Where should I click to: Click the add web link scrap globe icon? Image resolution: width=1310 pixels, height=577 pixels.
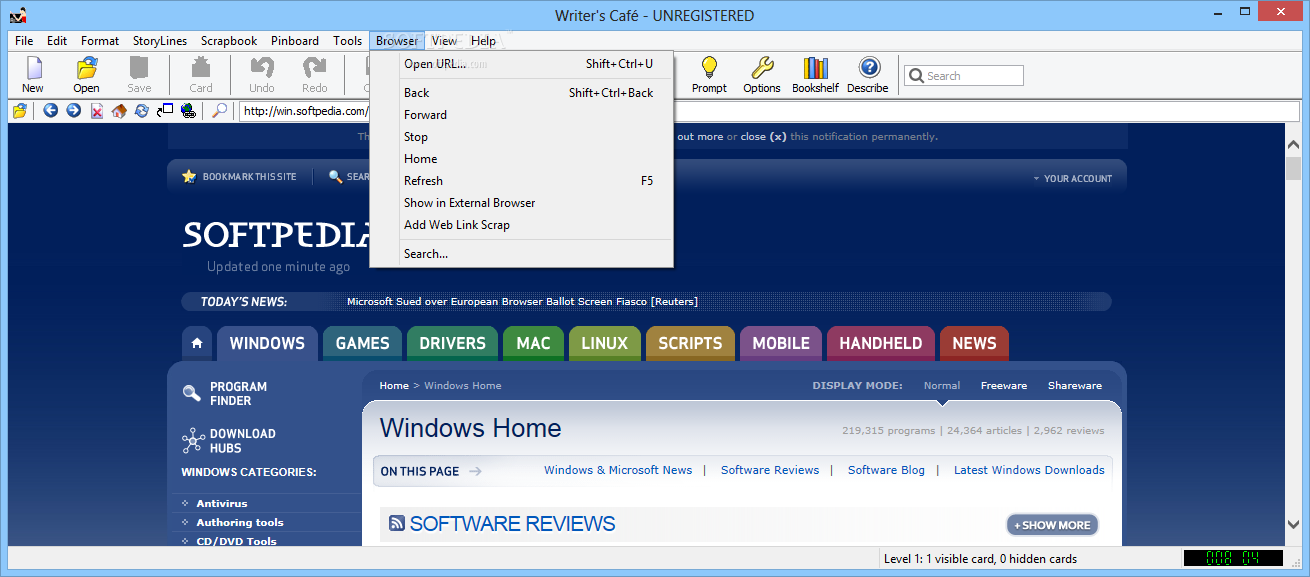188,111
